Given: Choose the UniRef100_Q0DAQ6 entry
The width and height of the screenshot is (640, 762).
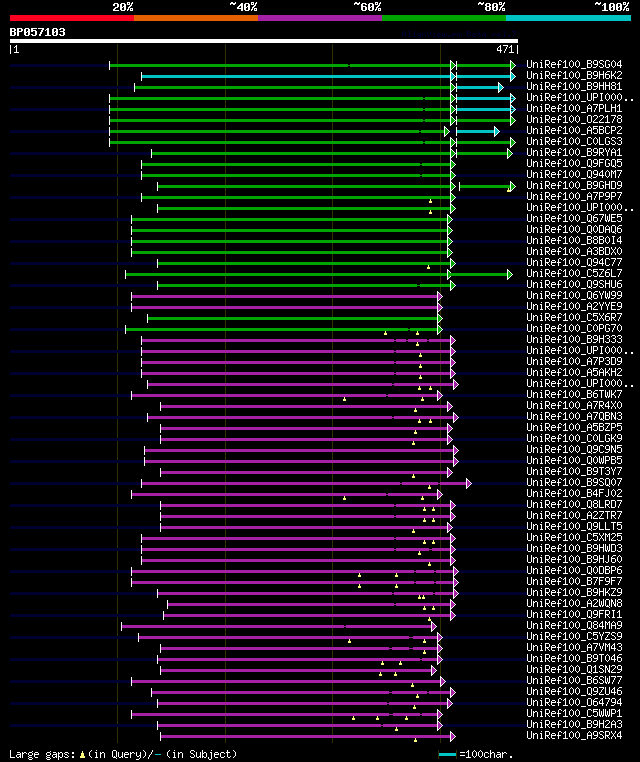Looking at the screenshot, I should click(x=574, y=229).
